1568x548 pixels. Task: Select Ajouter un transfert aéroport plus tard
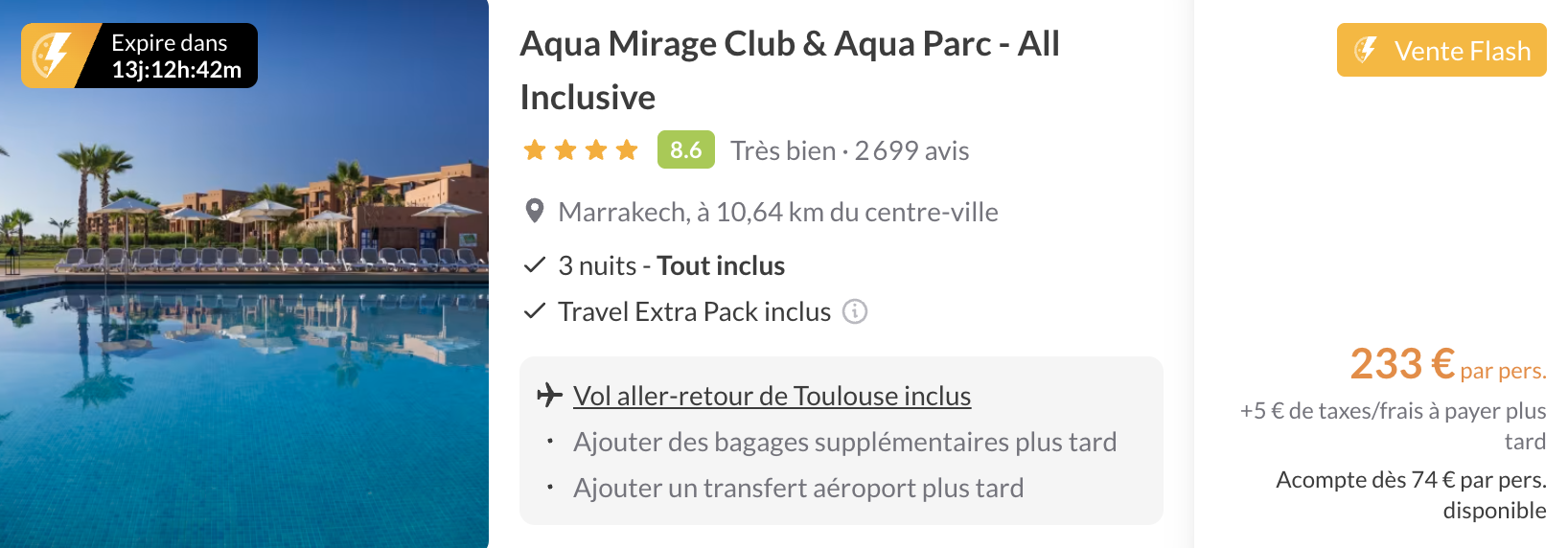point(797,488)
